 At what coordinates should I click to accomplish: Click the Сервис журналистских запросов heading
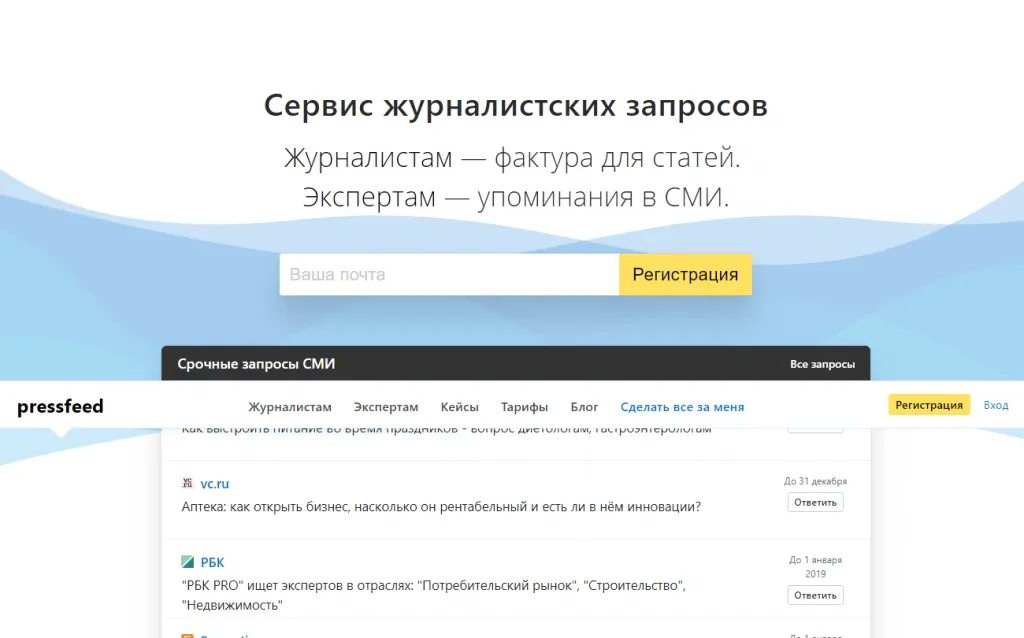(x=516, y=105)
